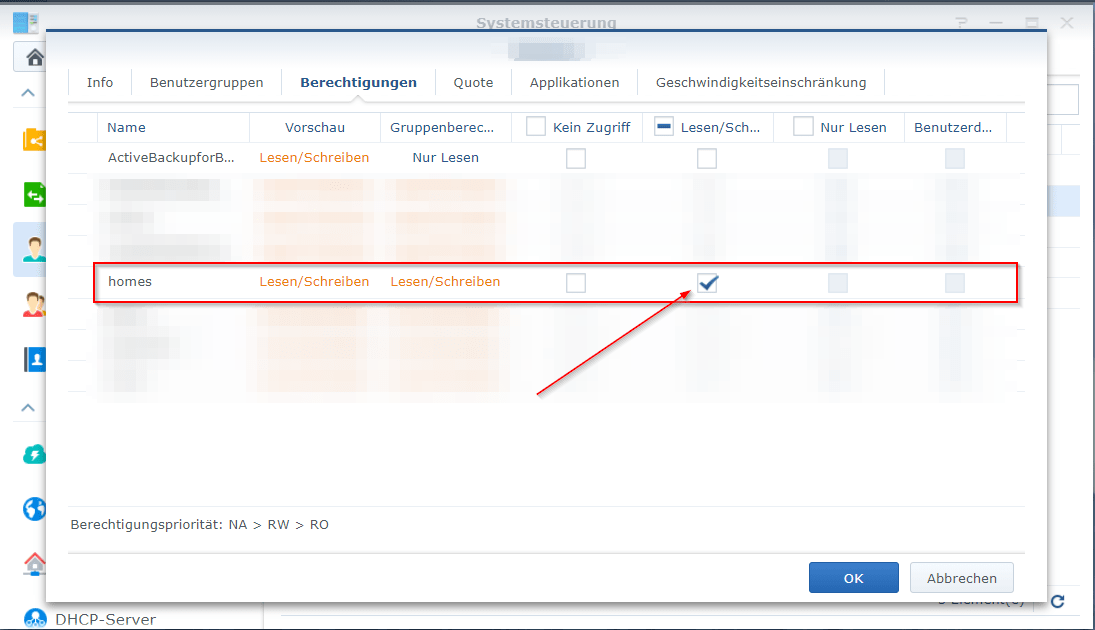Viewport: 1095px width, 630px height.
Task: Open the Group icon in the sidebar
Action: (33, 305)
